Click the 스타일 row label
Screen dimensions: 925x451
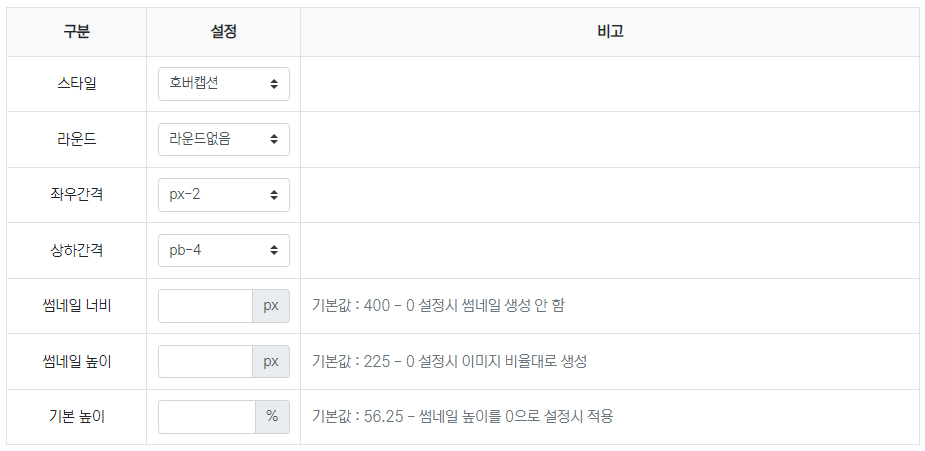point(77,84)
